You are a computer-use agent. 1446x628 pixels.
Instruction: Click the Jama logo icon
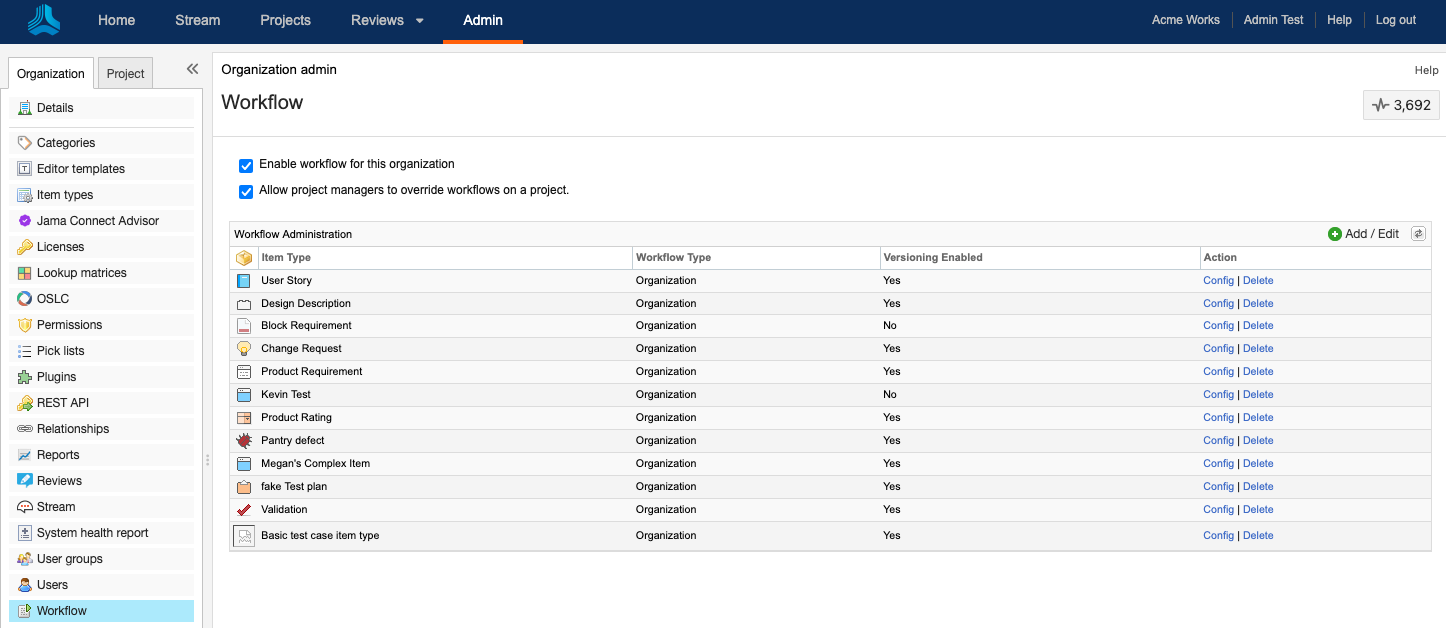(x=44, y=20)
